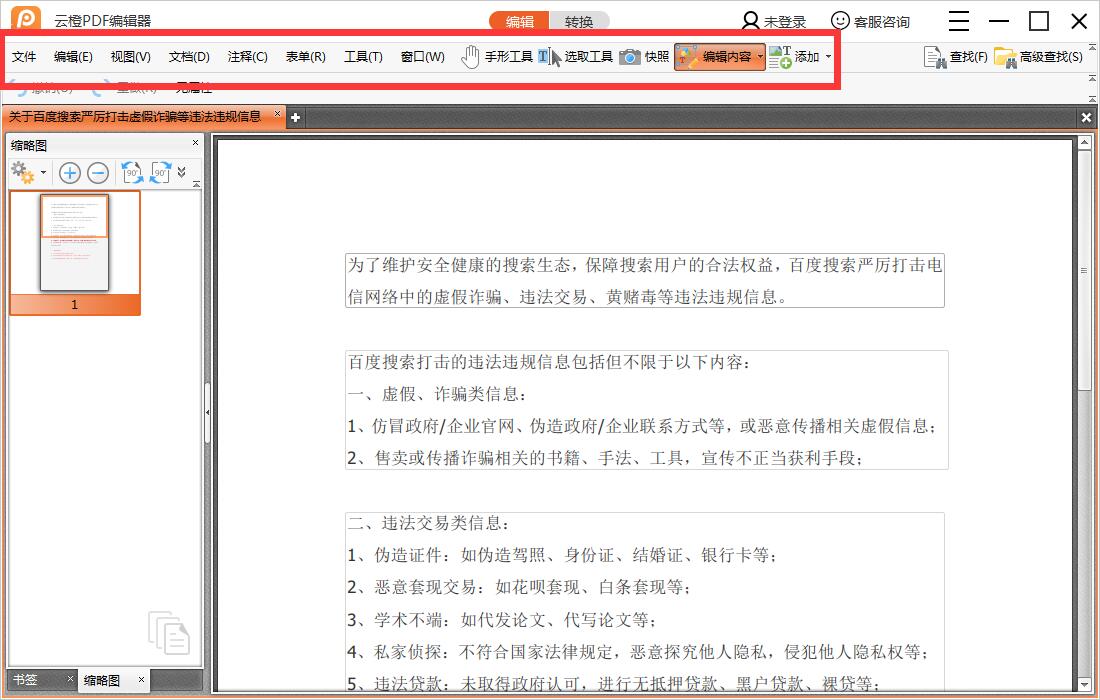Screen dimensions: 1100x700
Task: Close the 书签 bottom tab
Action: pos(70,678)
